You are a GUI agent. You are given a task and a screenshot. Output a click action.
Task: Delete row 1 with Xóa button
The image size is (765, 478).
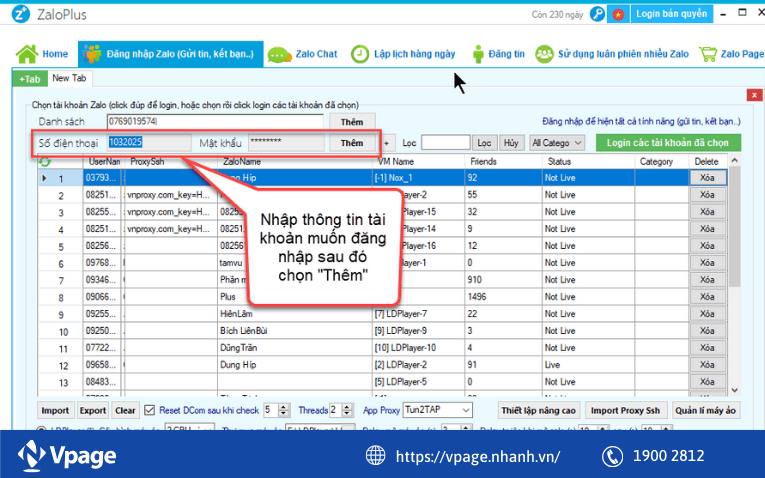pos(707,178)
